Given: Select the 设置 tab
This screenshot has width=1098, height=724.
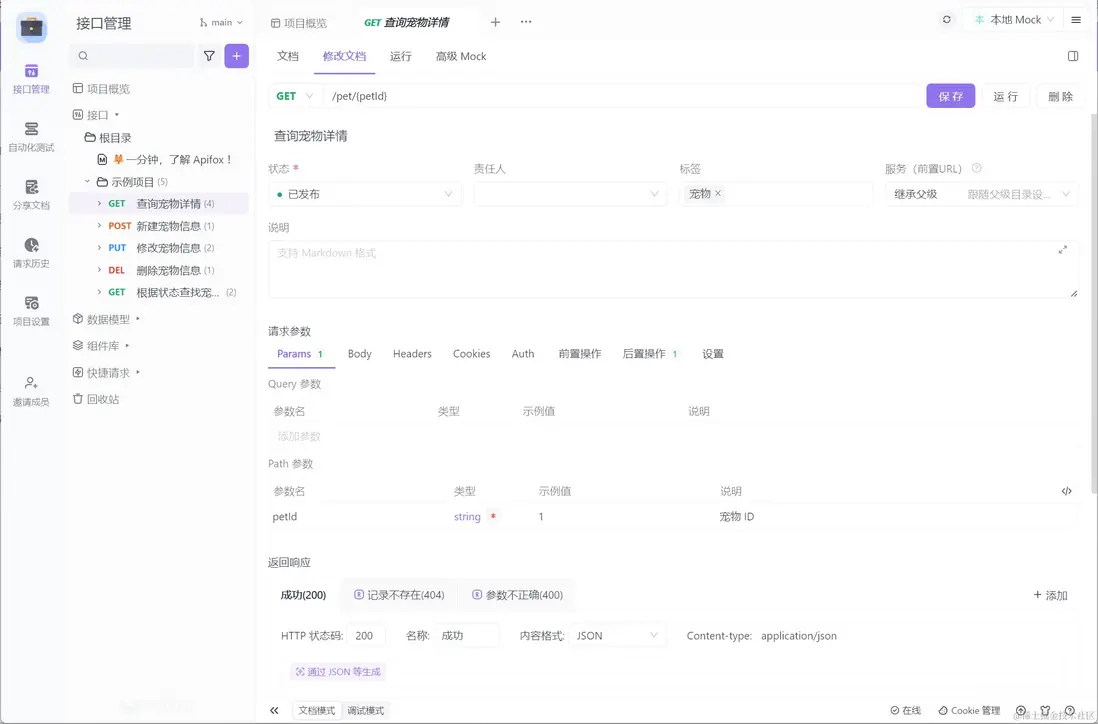Looking at the screenshot, I should tap(713, 354).
